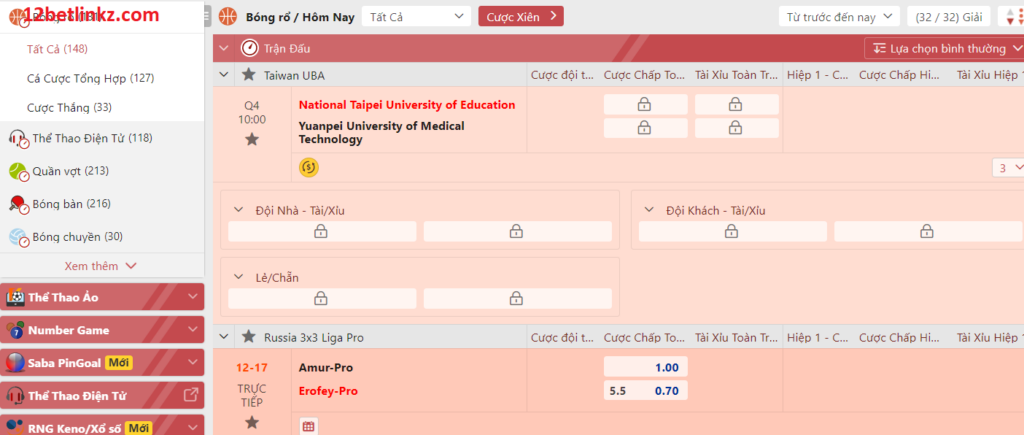Favorite the Taiwan UBA league star
Screen dimensions: 1024x435
click(249, 75)
